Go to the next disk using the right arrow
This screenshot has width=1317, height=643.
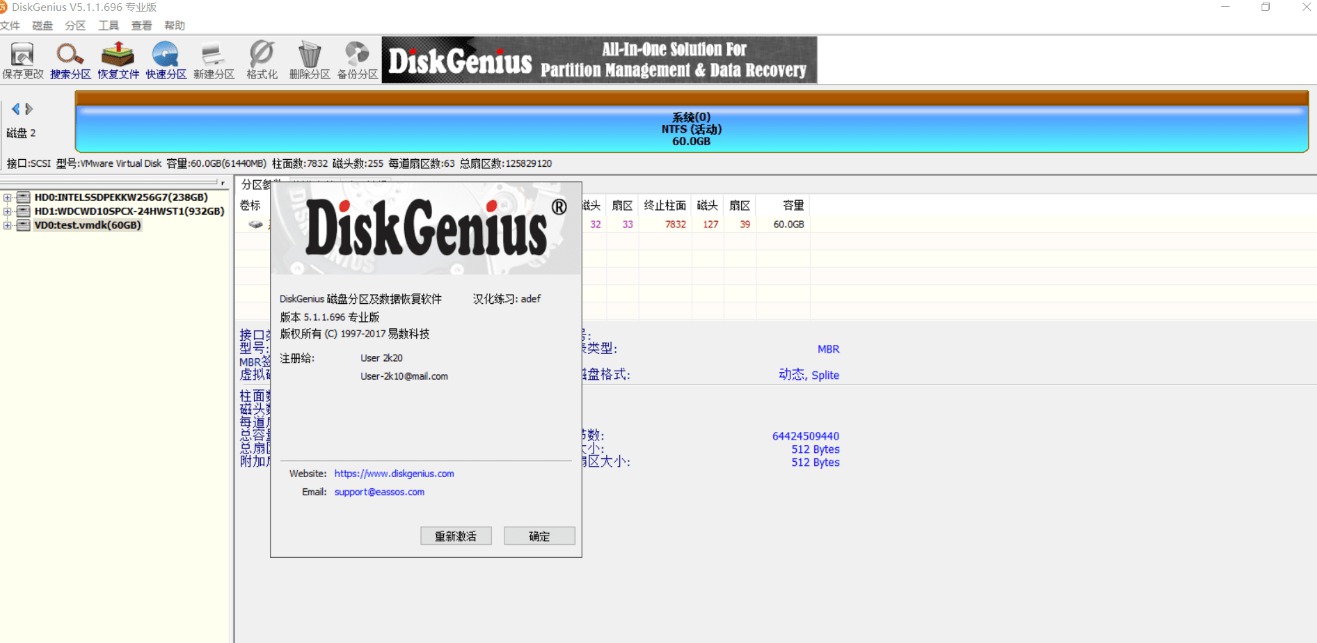pyautogui.click(x=29, y=108)
